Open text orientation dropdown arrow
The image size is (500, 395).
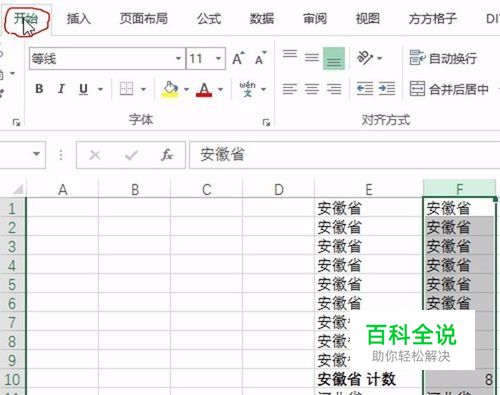[380, 58]
